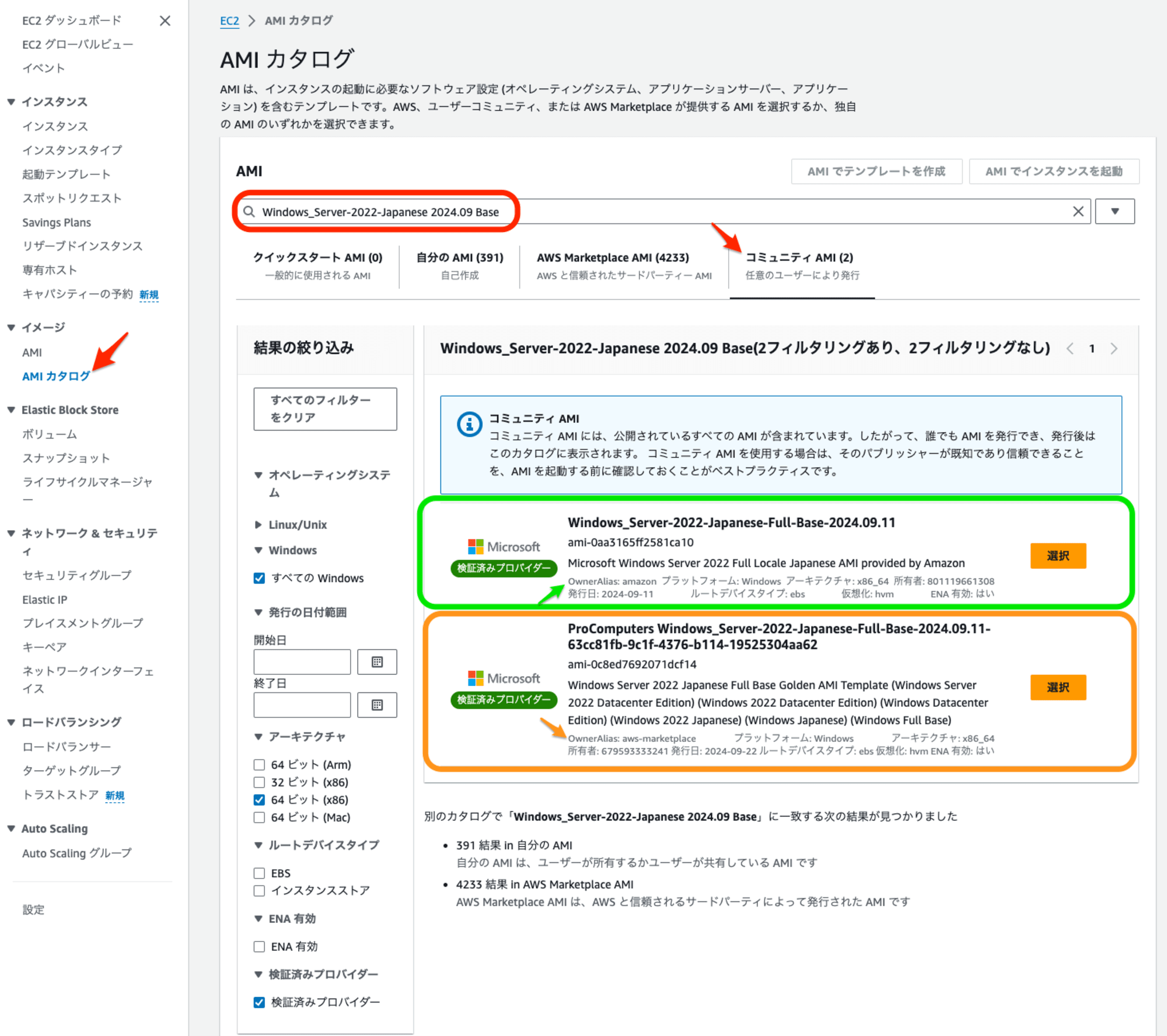Collapse the 発行の日付範囲 filter group
Screen dimensions: 1167x1036
pyautogui.click(x=258, y=612)
